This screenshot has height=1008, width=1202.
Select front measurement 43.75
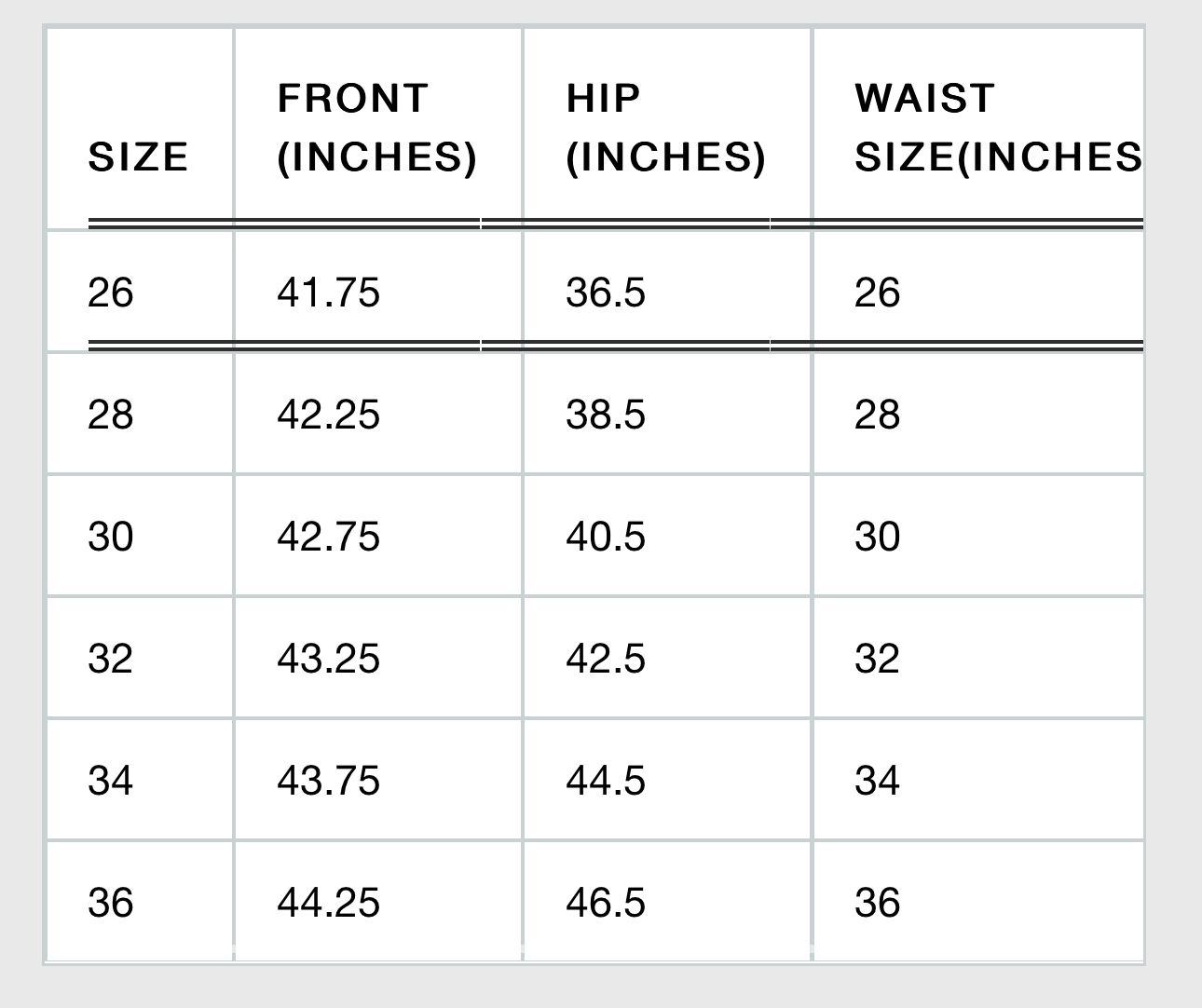pyautogui.click(x=328, y=780)
